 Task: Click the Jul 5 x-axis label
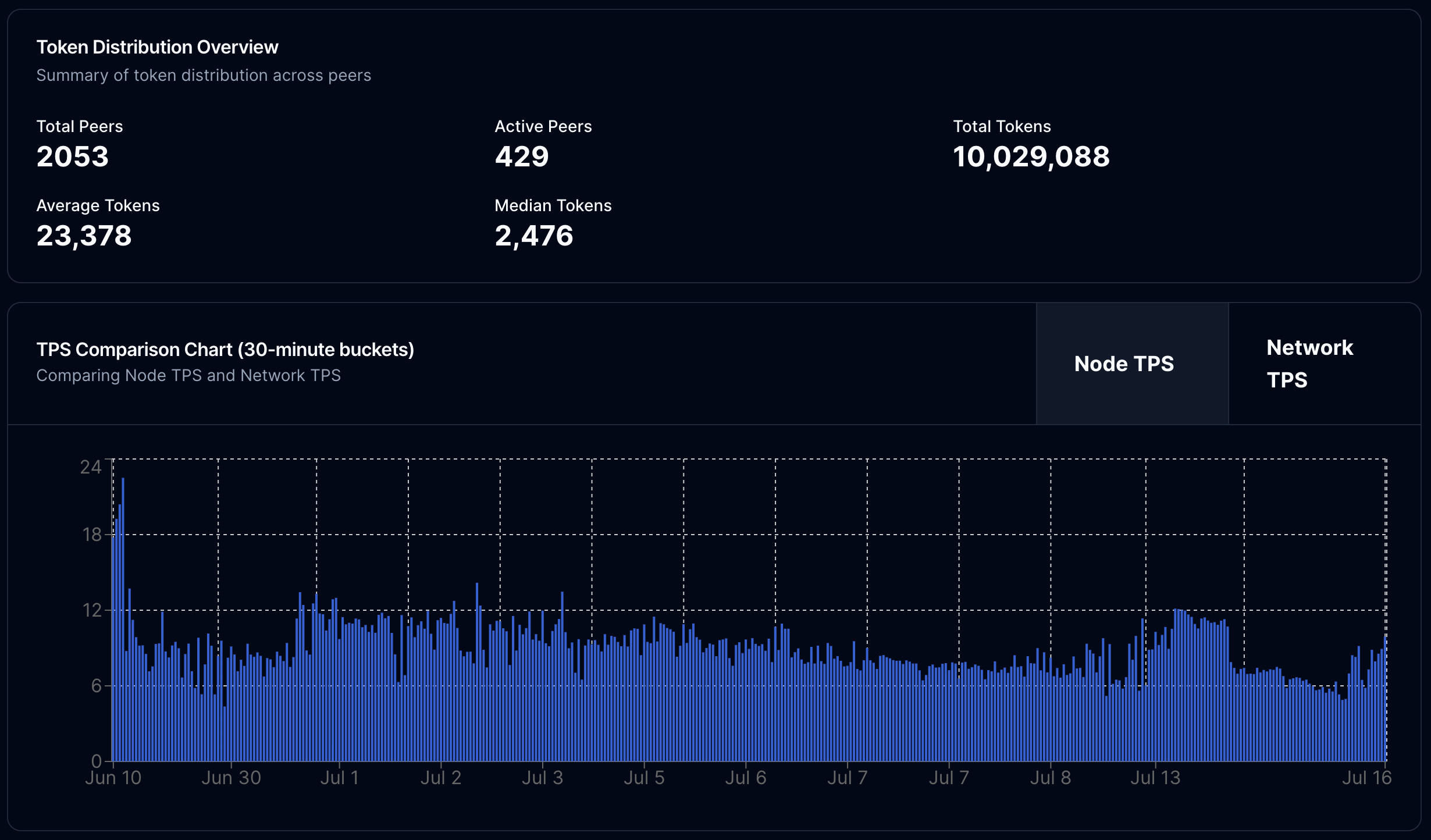tap(644, 778)
